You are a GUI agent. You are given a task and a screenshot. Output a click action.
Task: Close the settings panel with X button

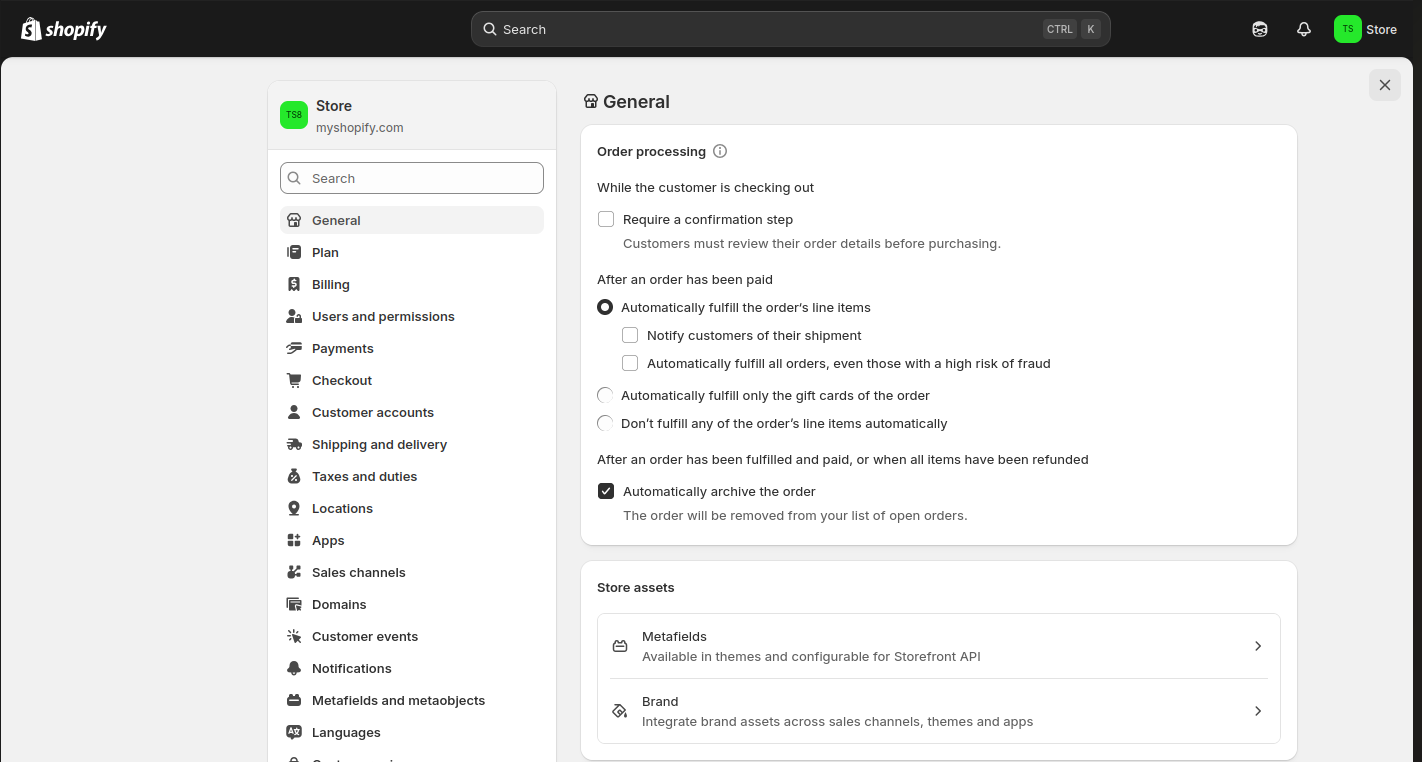click(1384, 85)
